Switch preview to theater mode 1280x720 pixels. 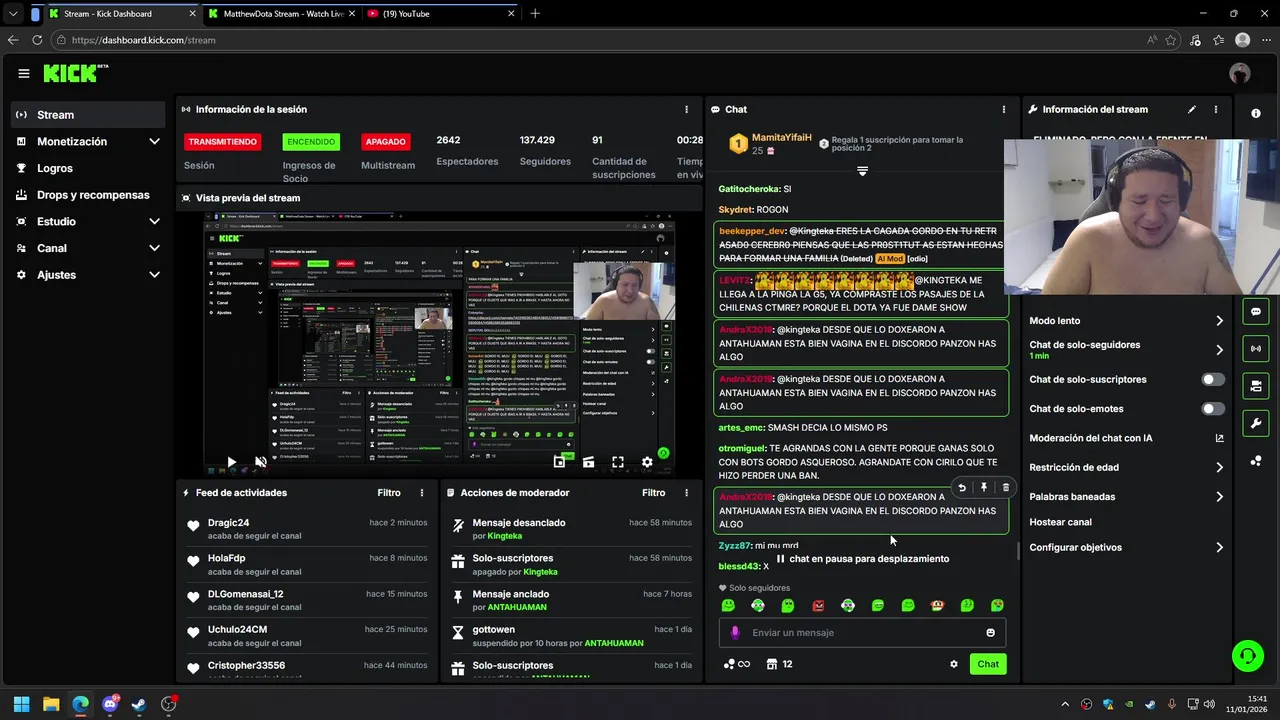(588, 462)
